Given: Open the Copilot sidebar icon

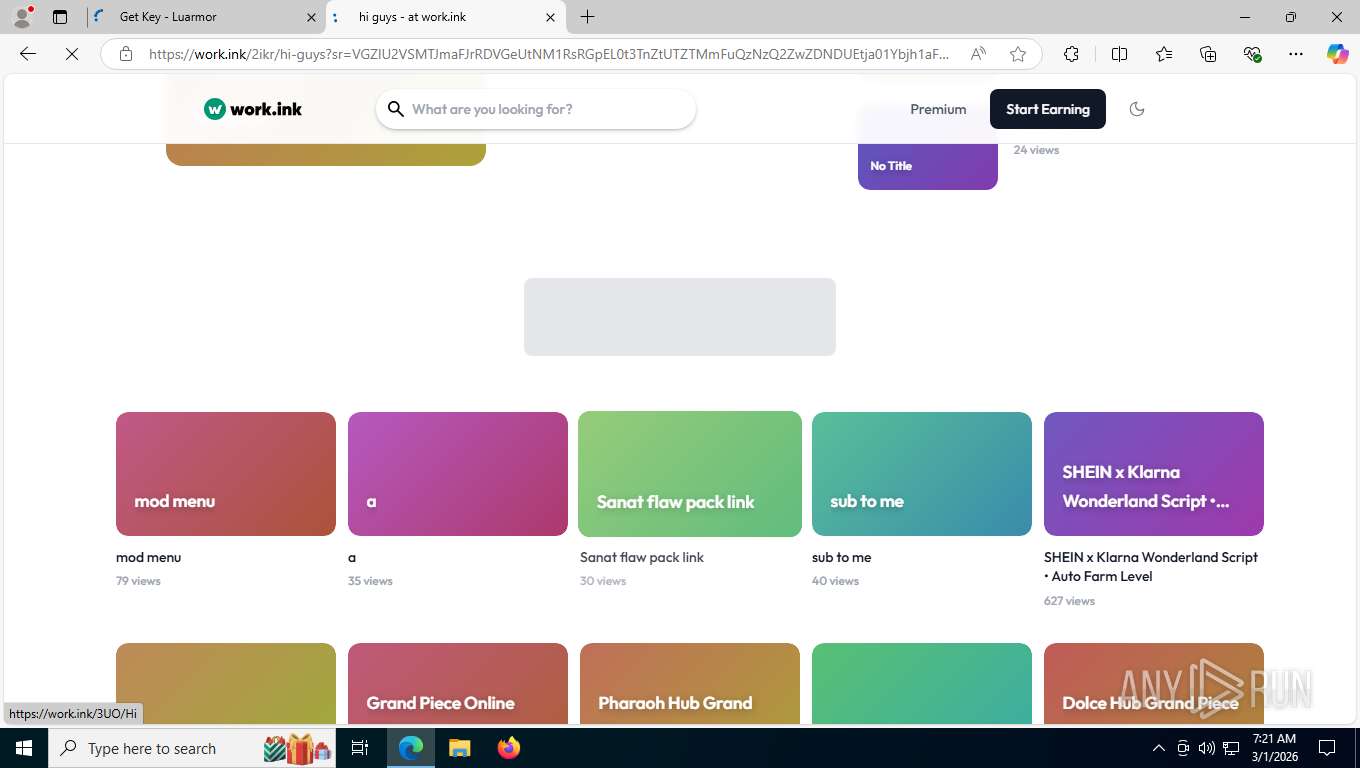Looking at the screenshot, I should tap(1337, 54).
